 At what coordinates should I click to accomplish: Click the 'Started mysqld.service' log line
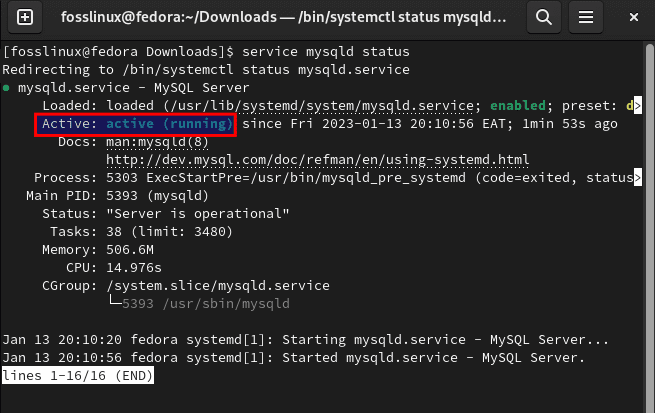(x=293, y=358)
